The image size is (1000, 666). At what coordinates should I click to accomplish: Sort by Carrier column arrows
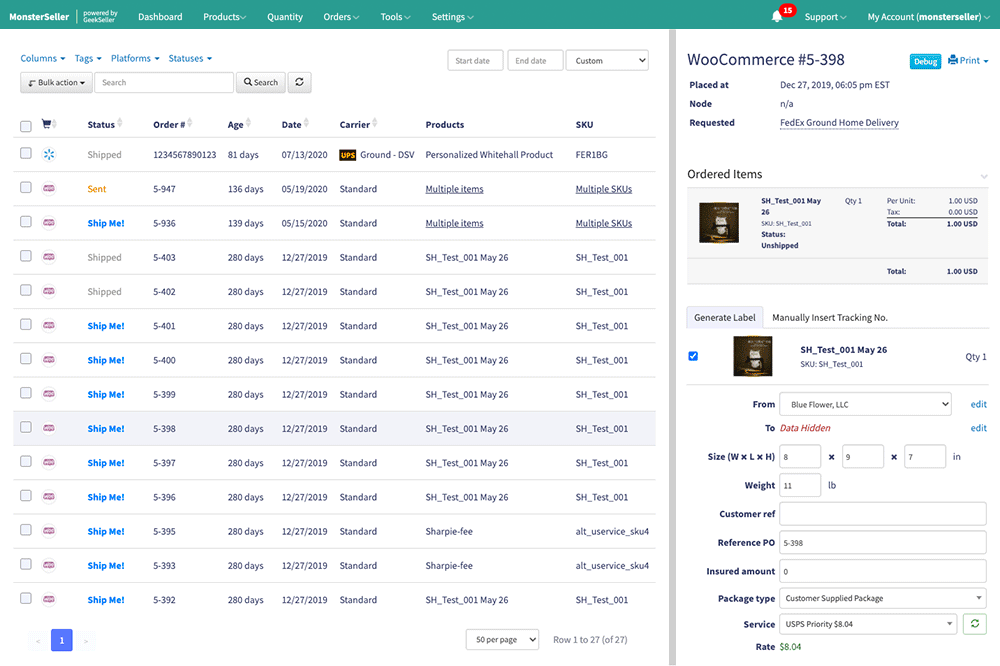pos(374,123)
